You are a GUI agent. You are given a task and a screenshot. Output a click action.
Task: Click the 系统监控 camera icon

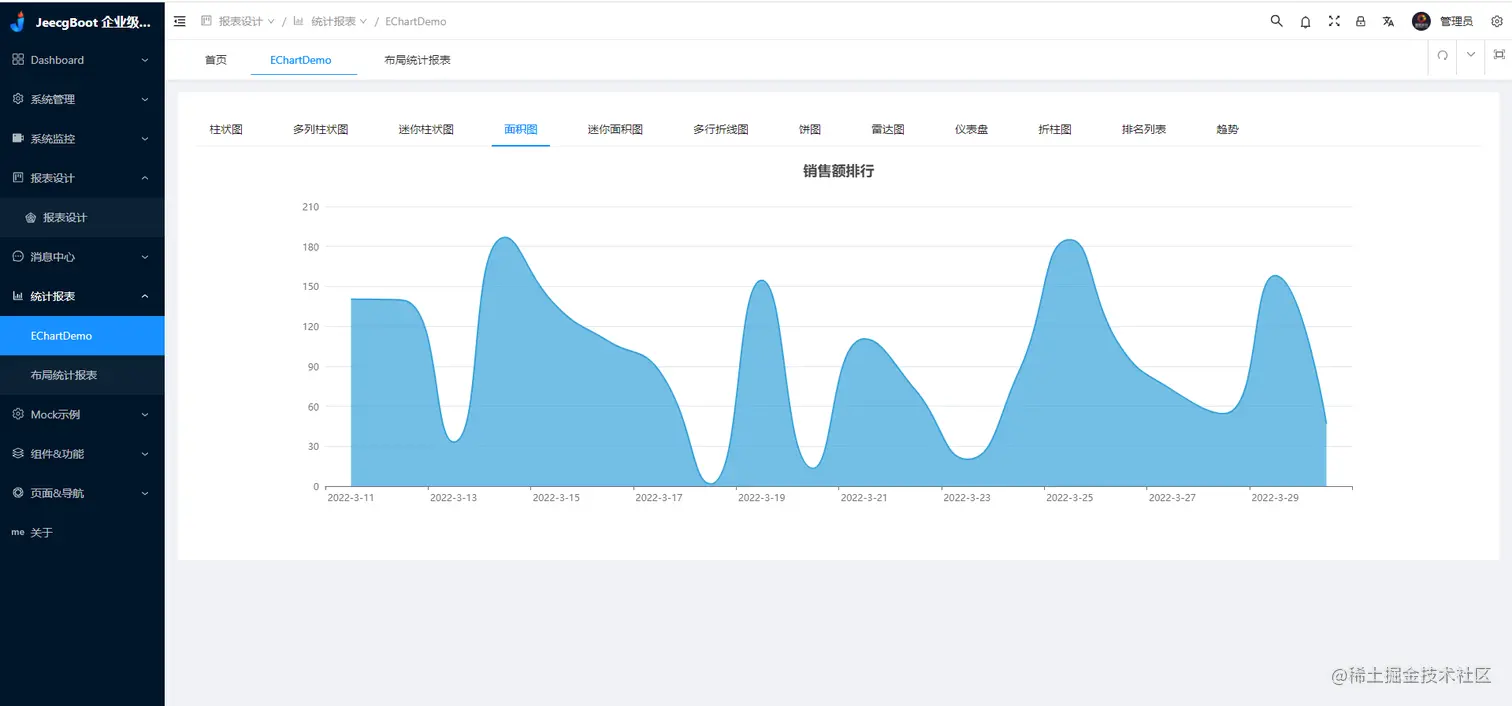[x=18, y=138]
